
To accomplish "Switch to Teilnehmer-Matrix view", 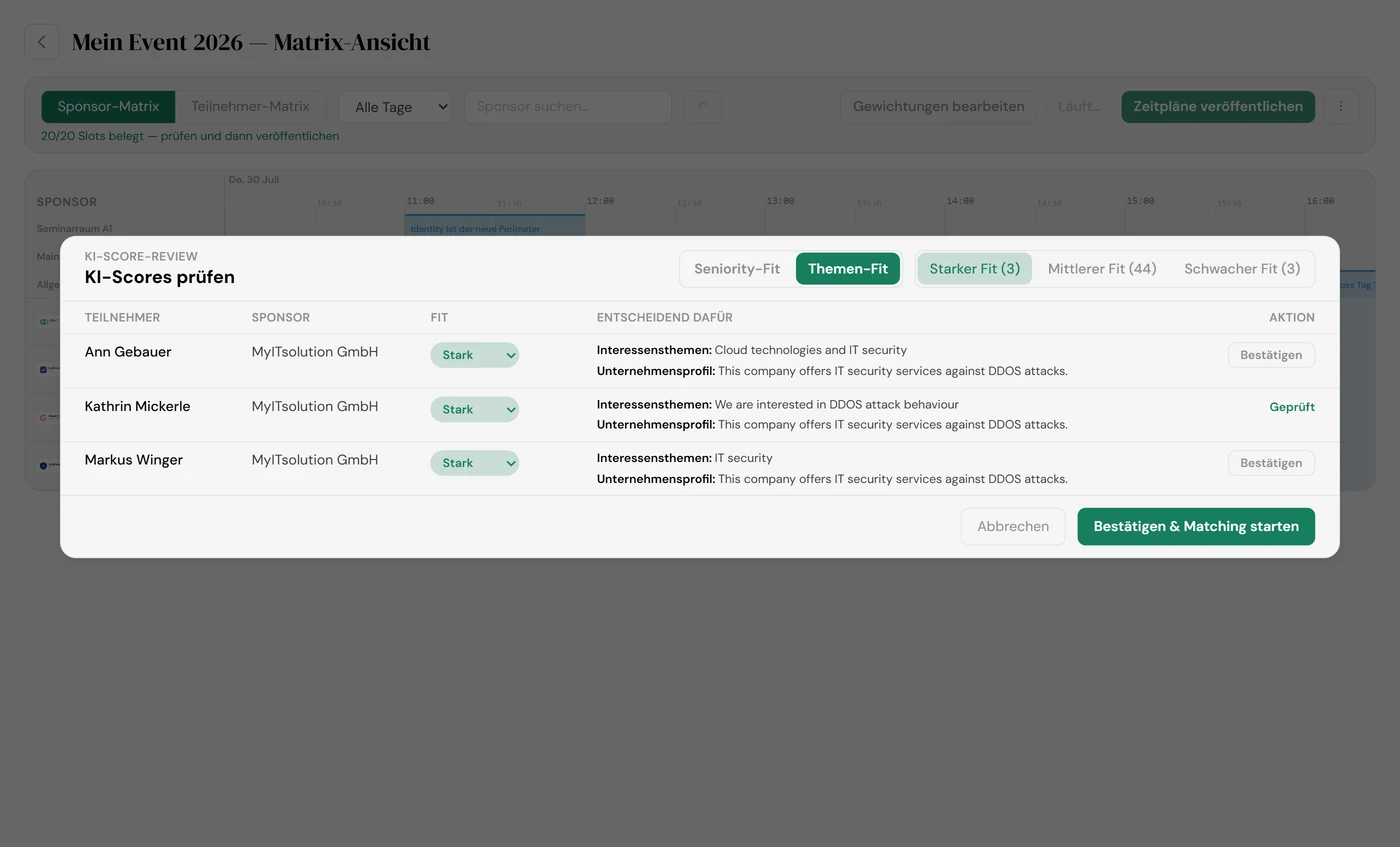I will pyautogui.click(x=250, y=107).
